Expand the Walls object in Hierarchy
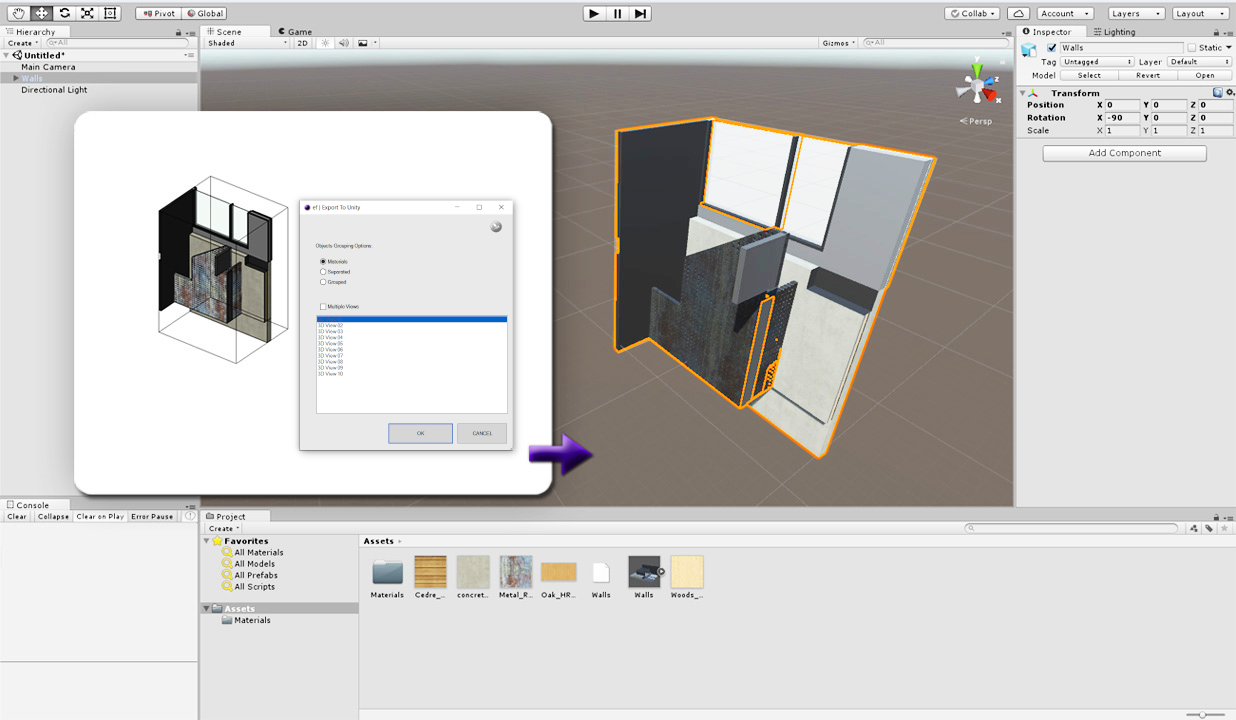This screenshot has height=720, width=1236. (x=16, y=78)
